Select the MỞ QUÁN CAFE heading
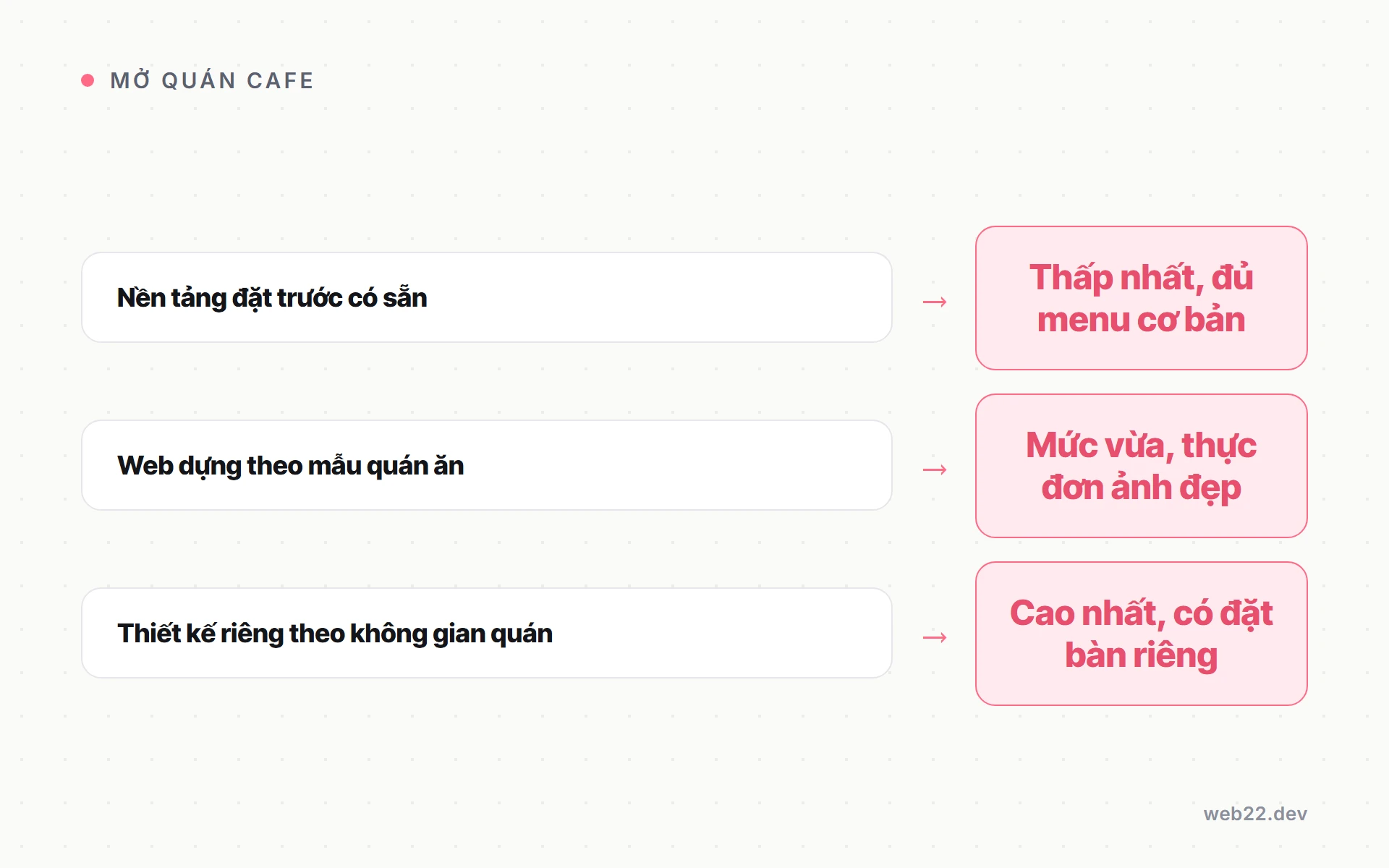1389x868 pixels. (x=212, y=80)
